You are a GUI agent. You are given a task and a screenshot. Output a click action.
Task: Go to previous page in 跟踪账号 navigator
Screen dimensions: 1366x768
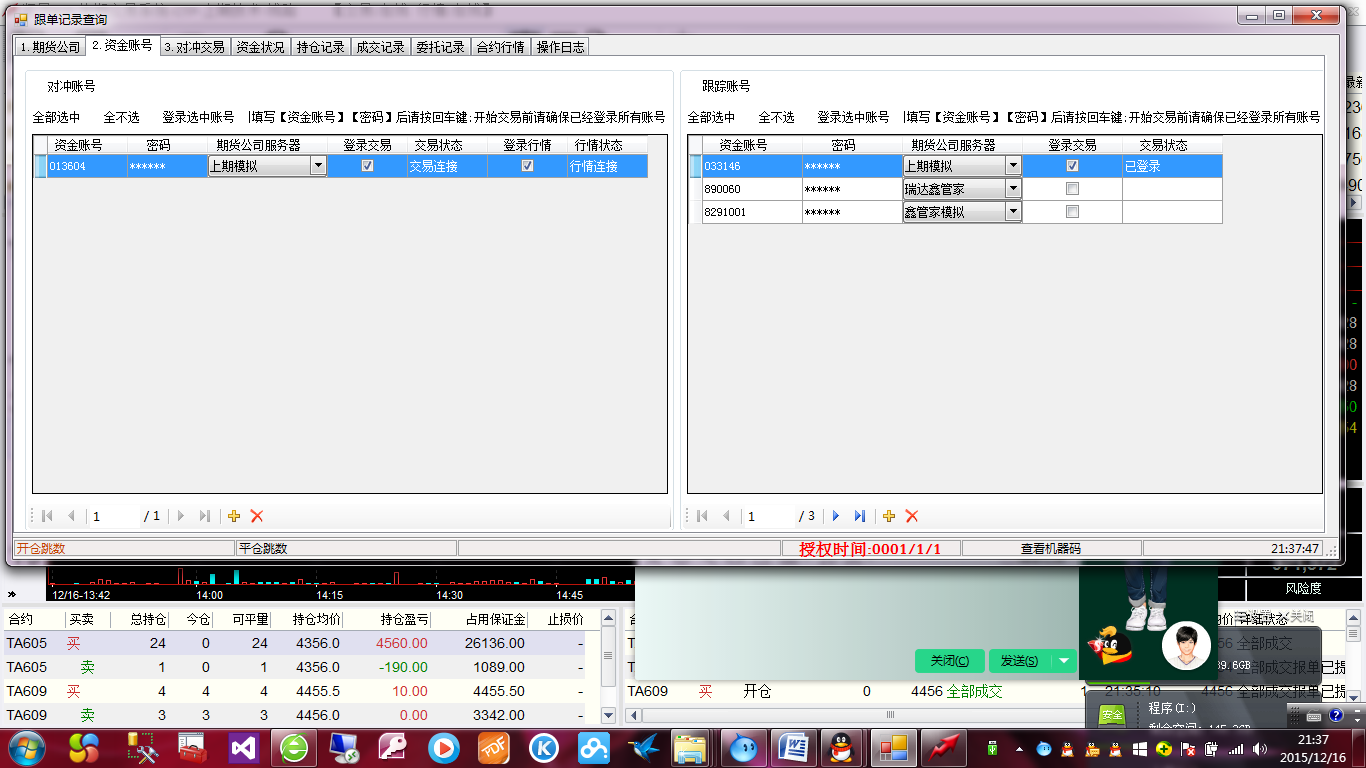click(x=727, y=516)
